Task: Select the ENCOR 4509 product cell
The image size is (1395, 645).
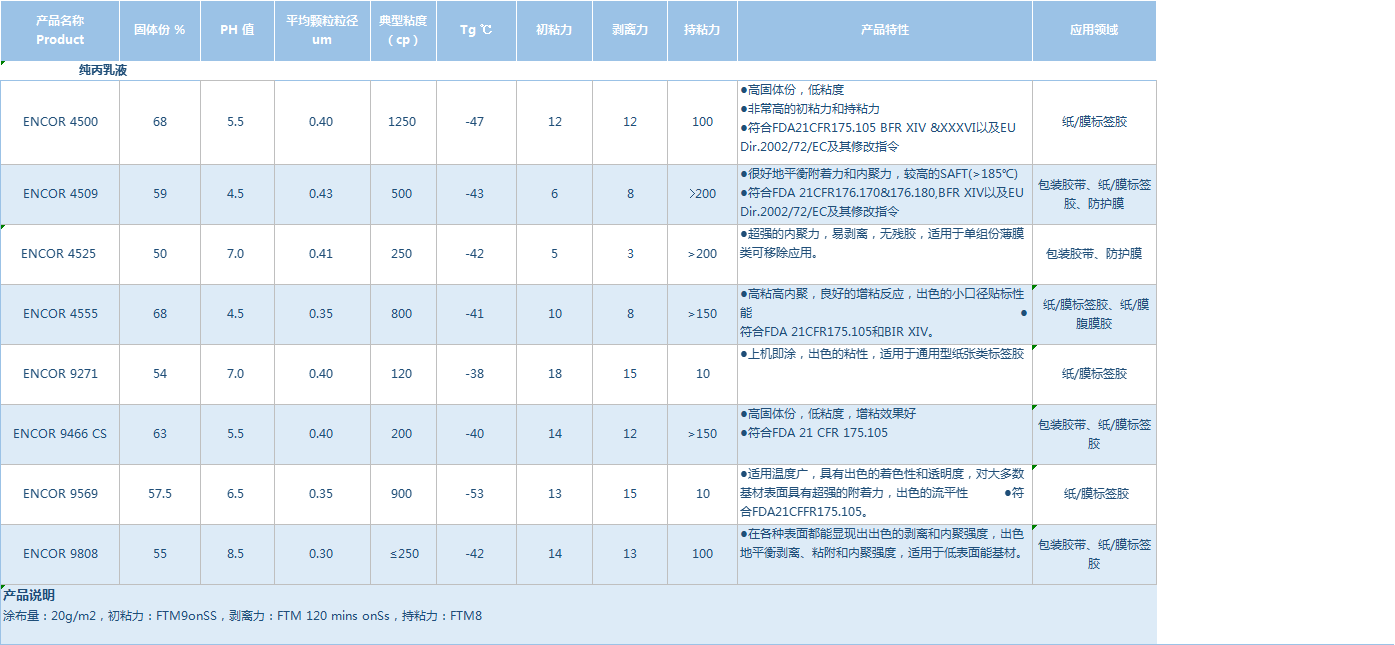Action: click(60, 194)
